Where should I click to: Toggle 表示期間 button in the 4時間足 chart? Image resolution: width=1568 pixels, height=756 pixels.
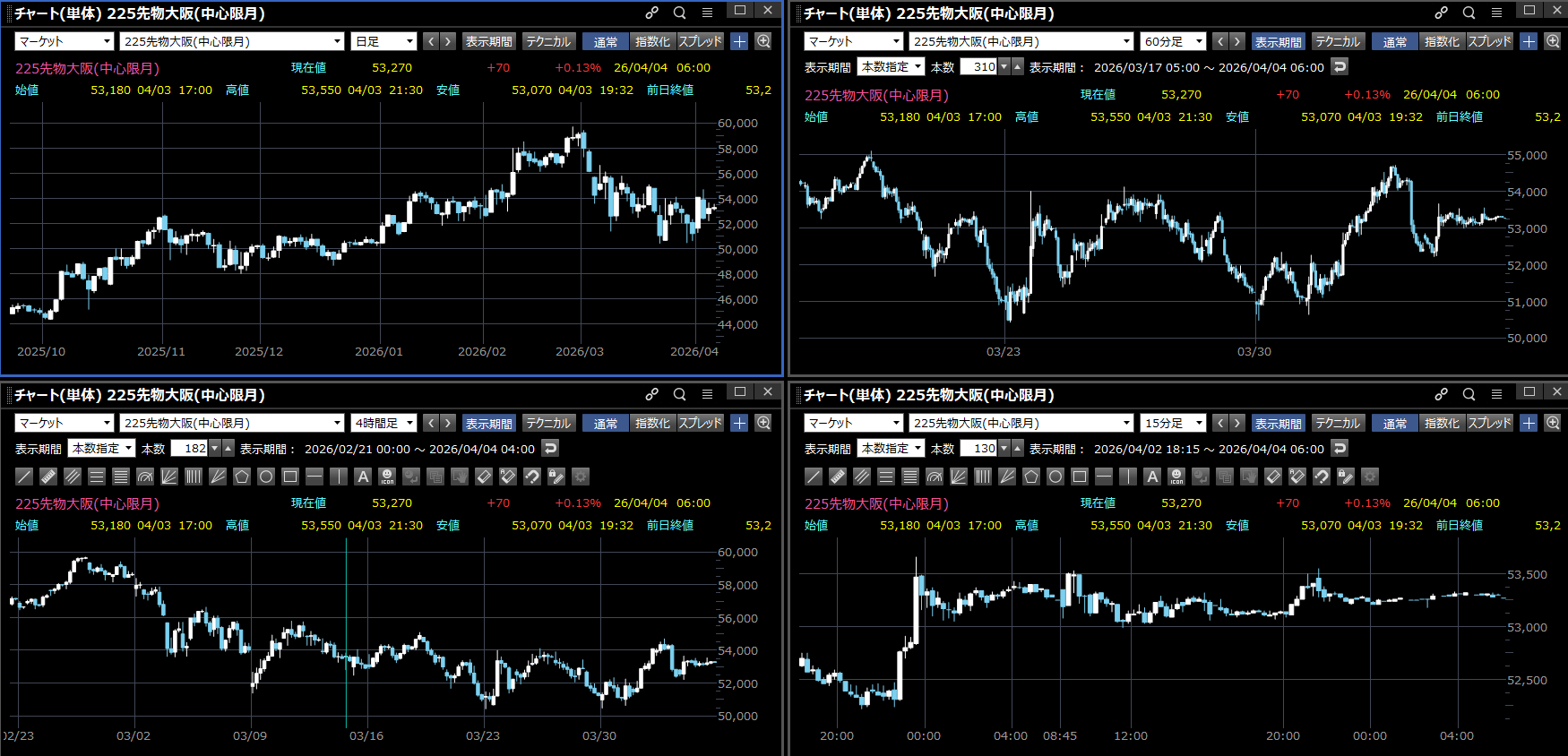[x=489, y=423]
